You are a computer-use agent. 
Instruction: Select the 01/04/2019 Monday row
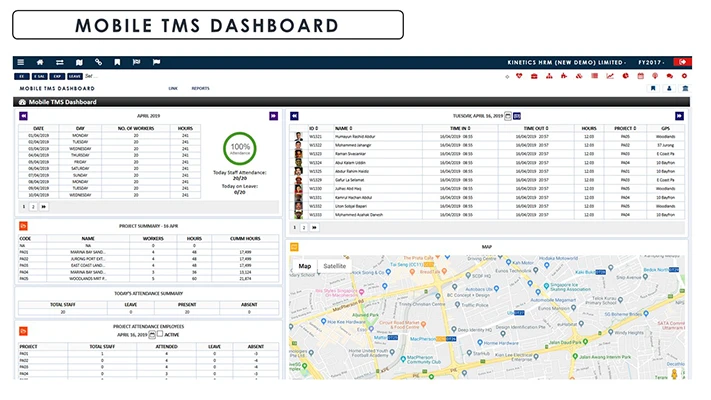click(109, 135)
